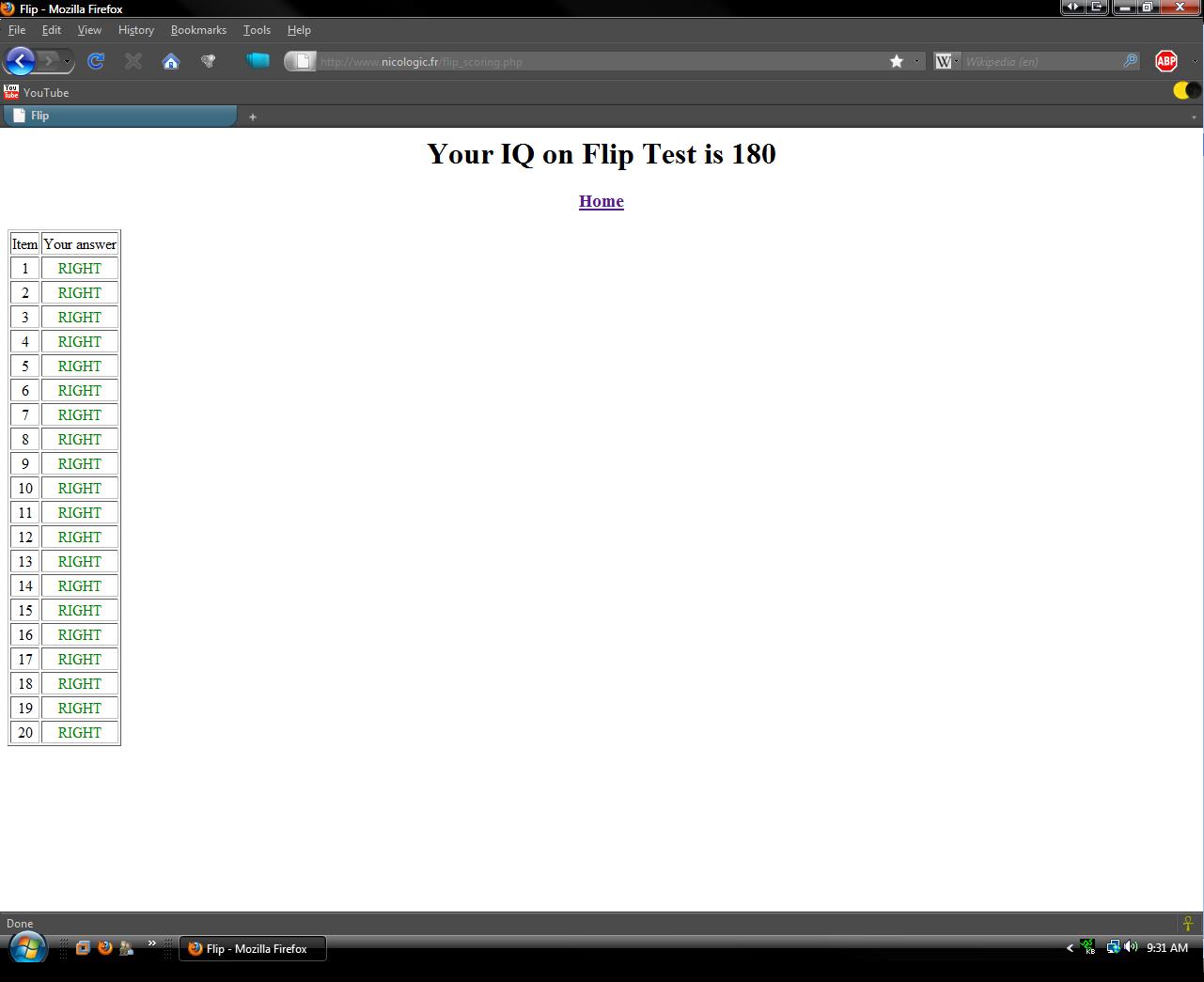Select the Flip tab
The height and width of the screenshot is (982, 1204).
coord(119,116)
